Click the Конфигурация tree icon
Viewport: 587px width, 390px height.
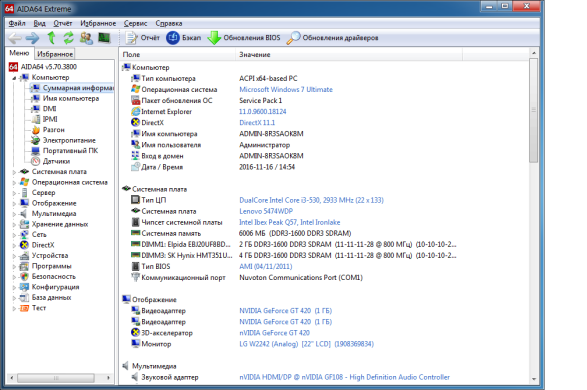click(24, 287)
